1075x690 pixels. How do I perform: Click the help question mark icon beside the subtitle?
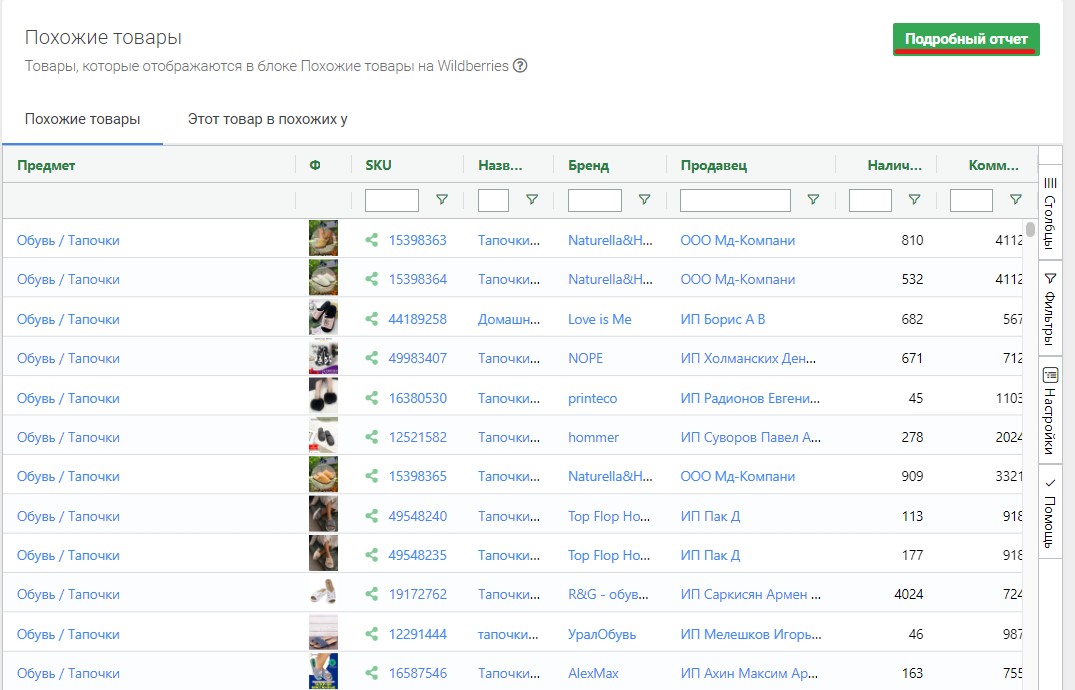[520, 67]
